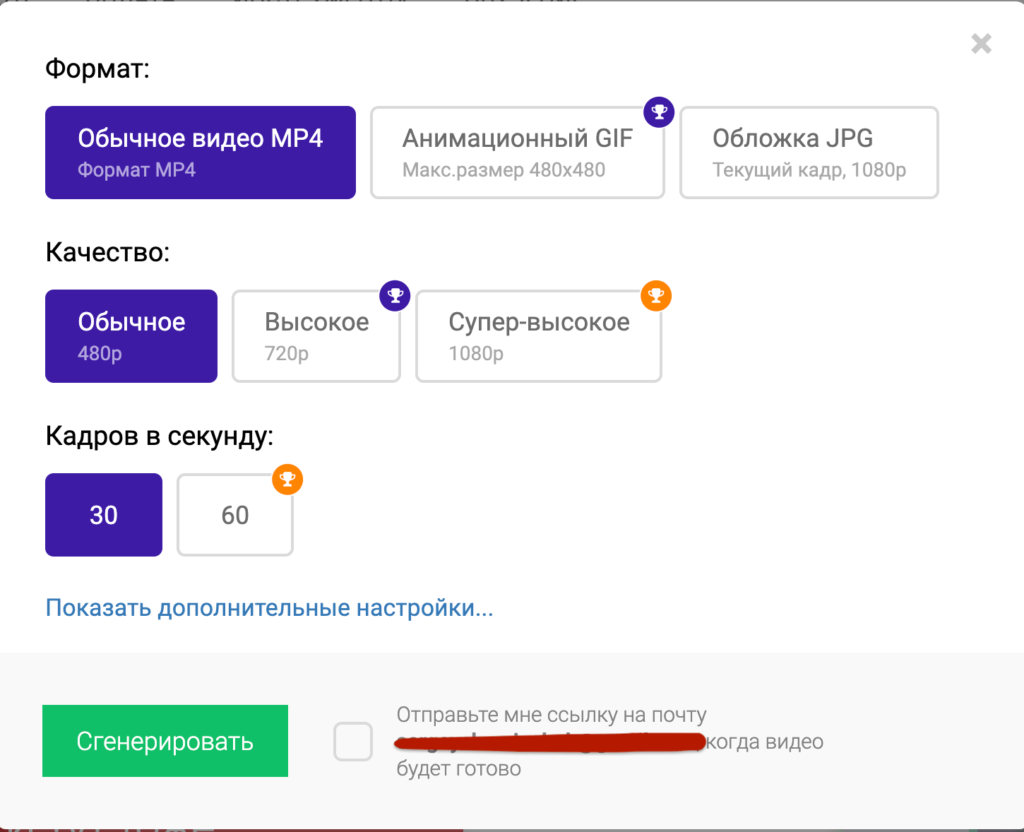This screenshot has height=832, width=1024.
Task: Expand Показать дополнительные настройки link
Action: click(269, 607)
